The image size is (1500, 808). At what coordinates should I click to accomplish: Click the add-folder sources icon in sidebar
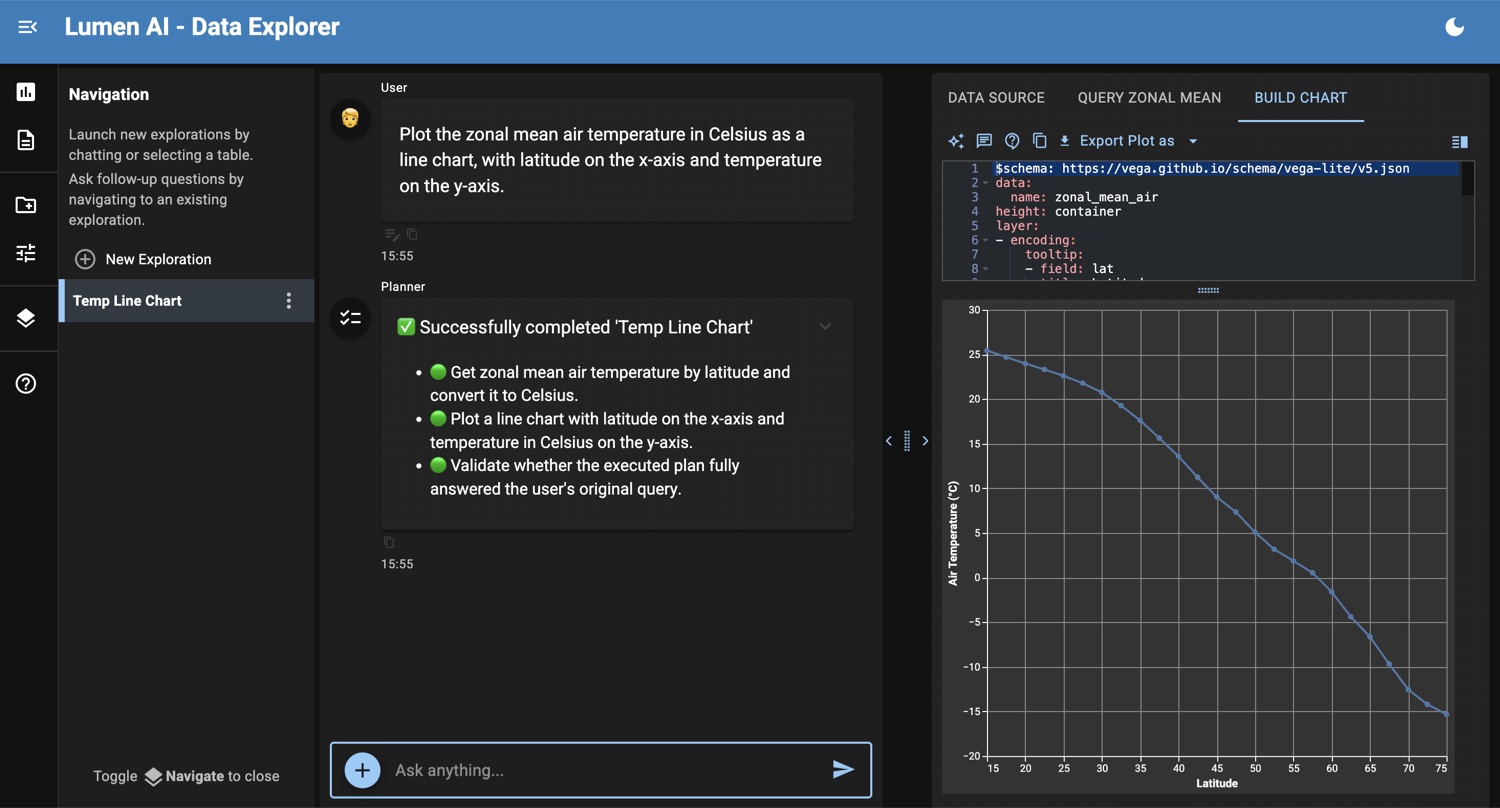(26, 205)
